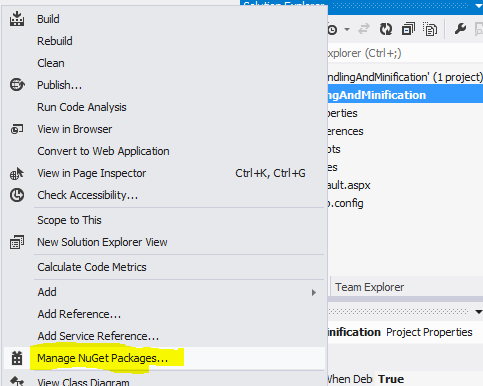The width and height of the screenshot is (483, 386).
Task: Click the NuGet package icon
Action: (x=17, y=358)
